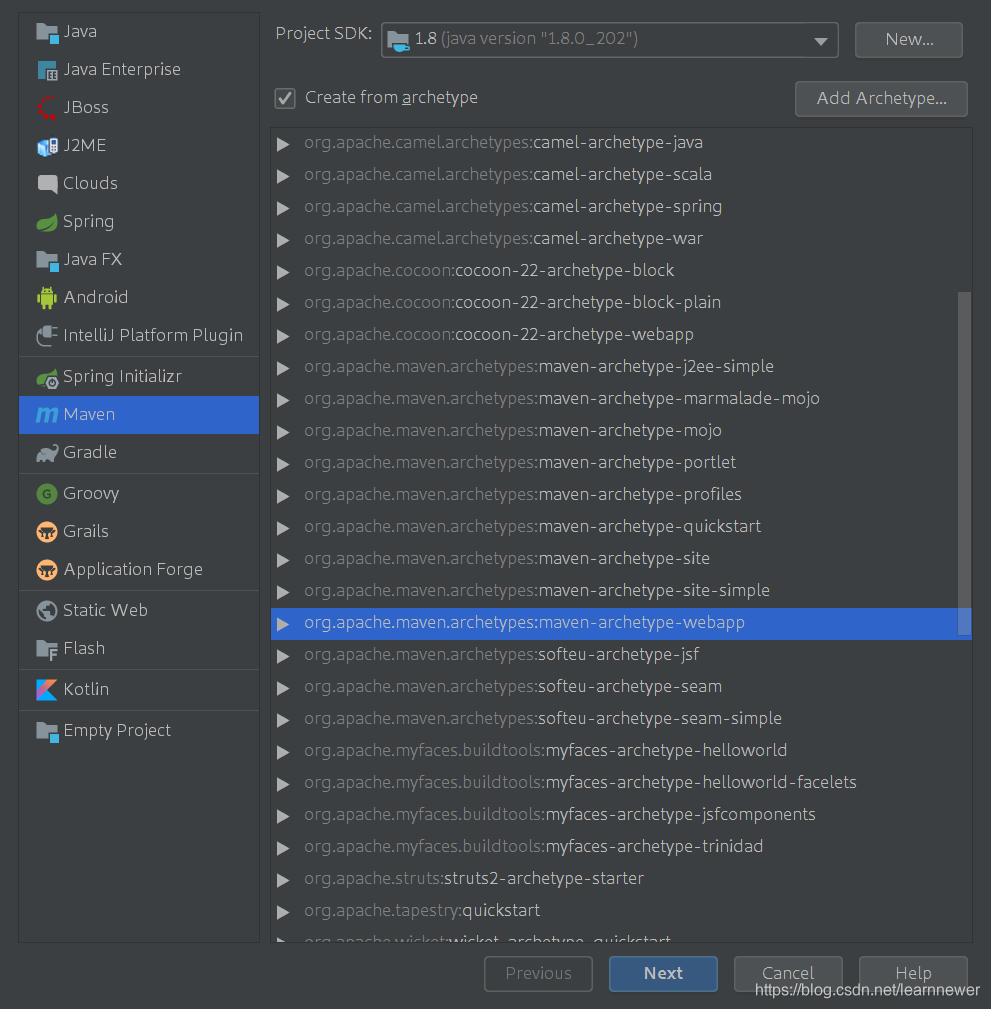Pick the JBoss red dots icon
This screenshot has height=1009, width=991.
pyautogui.click(x=47, y=107)
